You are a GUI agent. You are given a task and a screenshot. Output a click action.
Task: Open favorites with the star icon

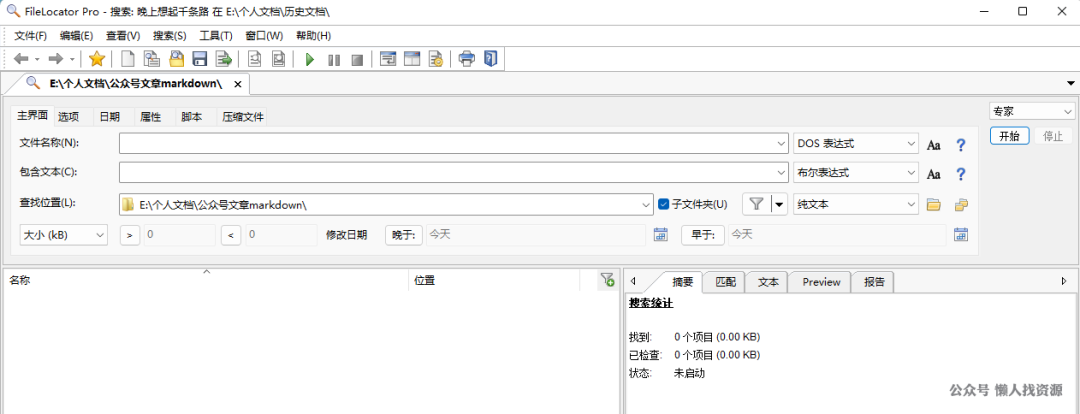coord(97,59)
